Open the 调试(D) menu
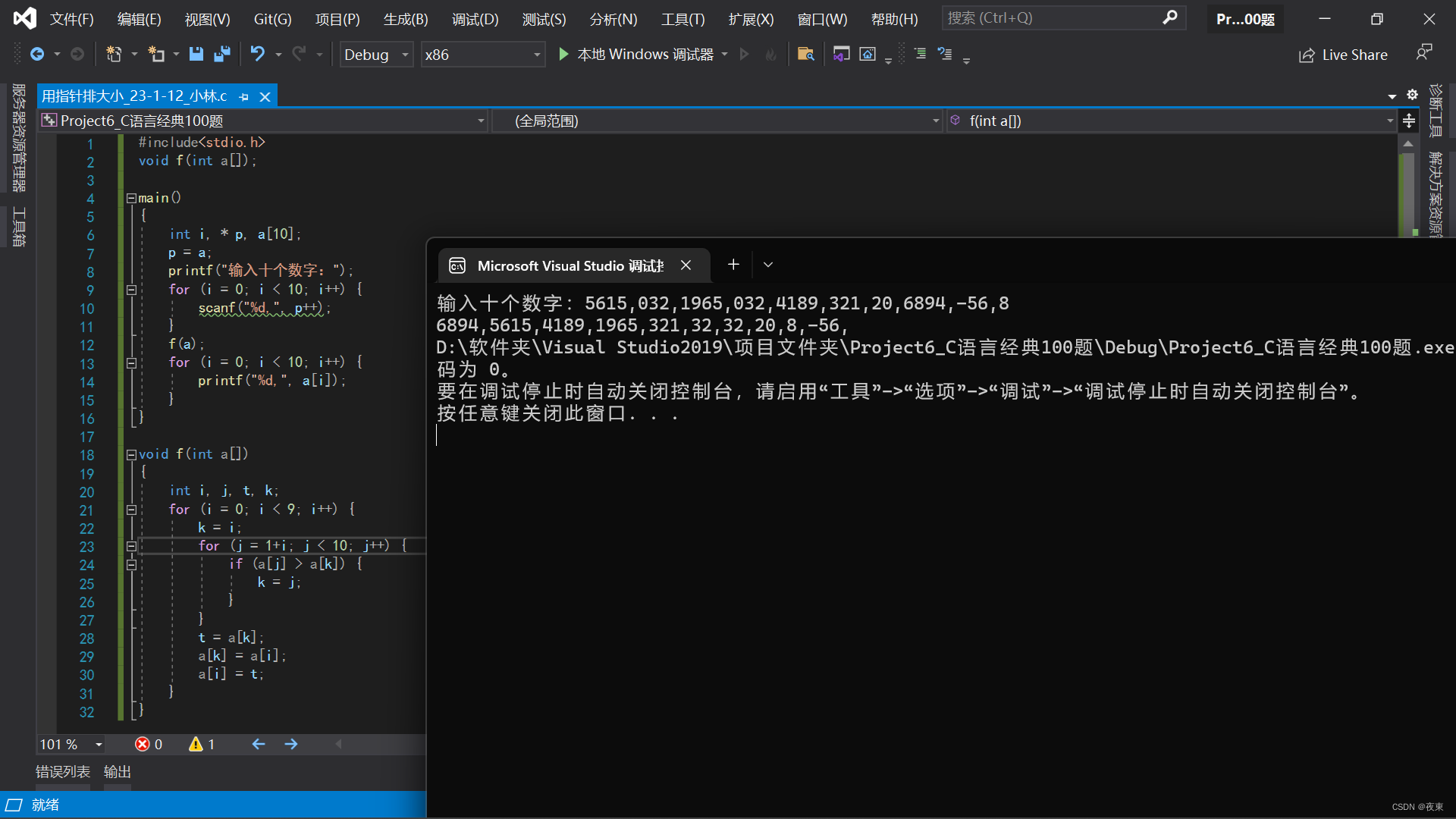 click(x=475, y=19)
